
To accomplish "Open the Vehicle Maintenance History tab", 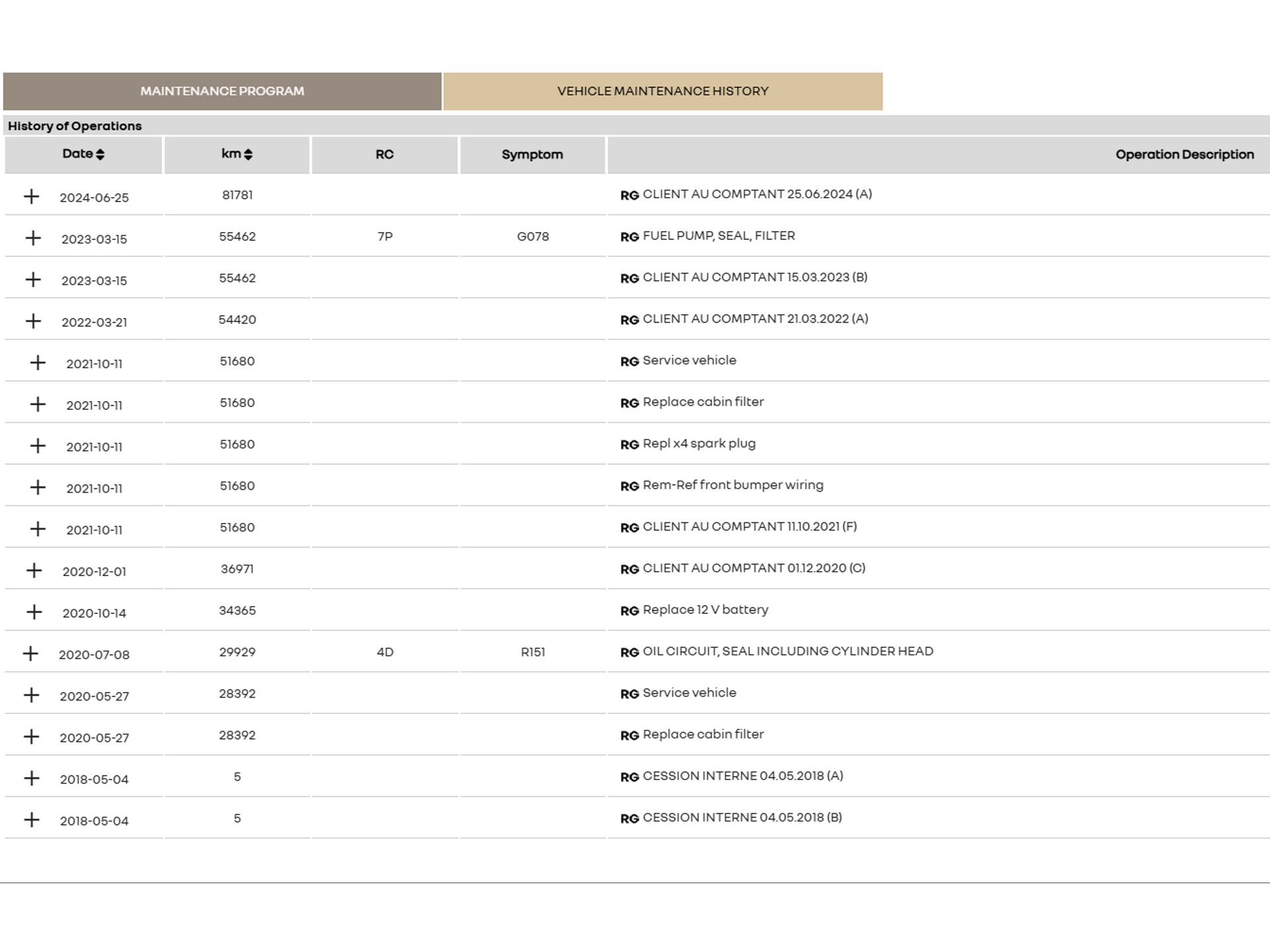I will [663, 91].
